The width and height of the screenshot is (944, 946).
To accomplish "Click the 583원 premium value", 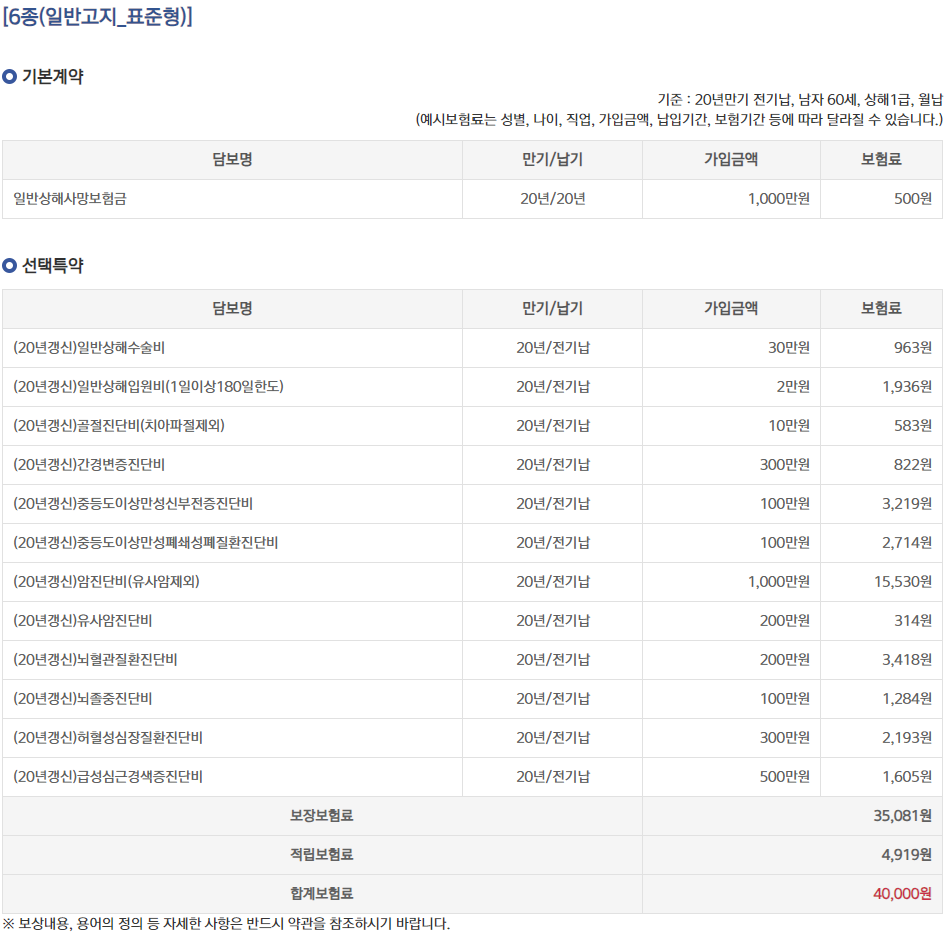I will pos(913,425).
